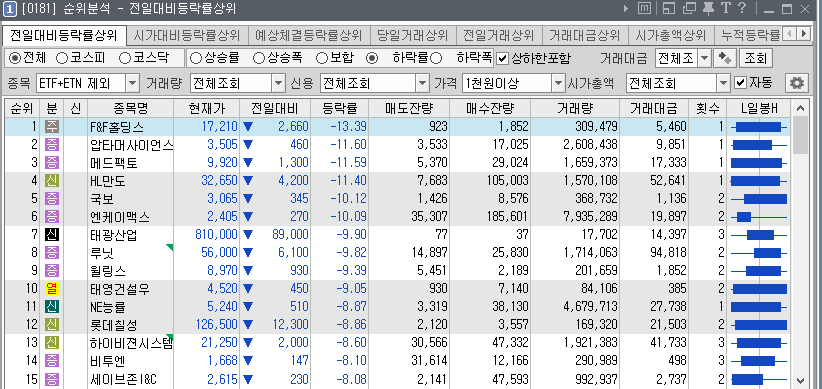Viewport: 822px width, 389px height.
Task: Open help with the question mark icon
Action: pos(741,8)
